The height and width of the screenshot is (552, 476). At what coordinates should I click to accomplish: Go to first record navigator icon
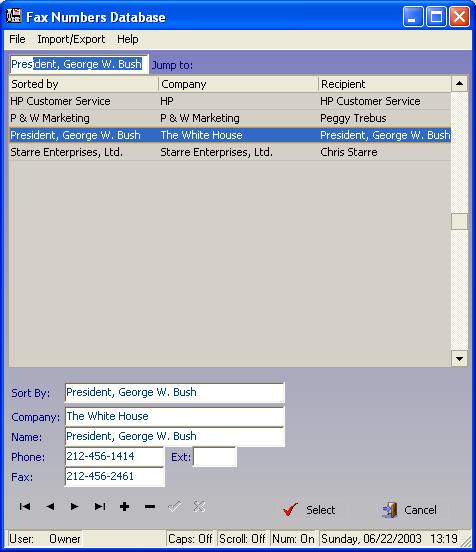[25, 507]
